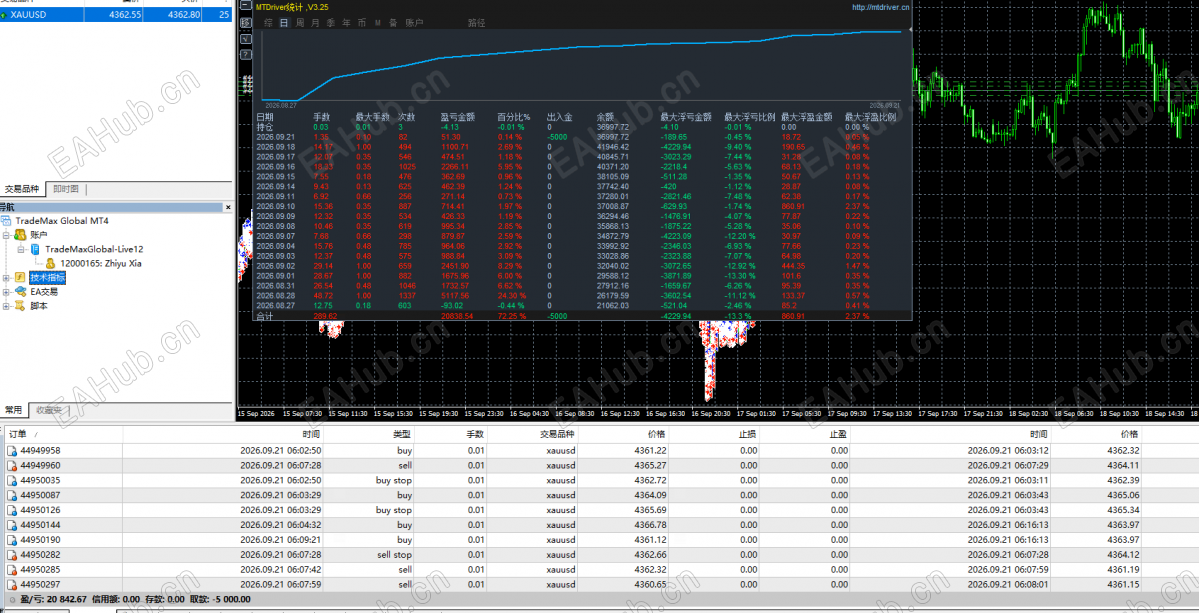
Task: Click the order icon for ticket 44949960
Action: point(12,465)
